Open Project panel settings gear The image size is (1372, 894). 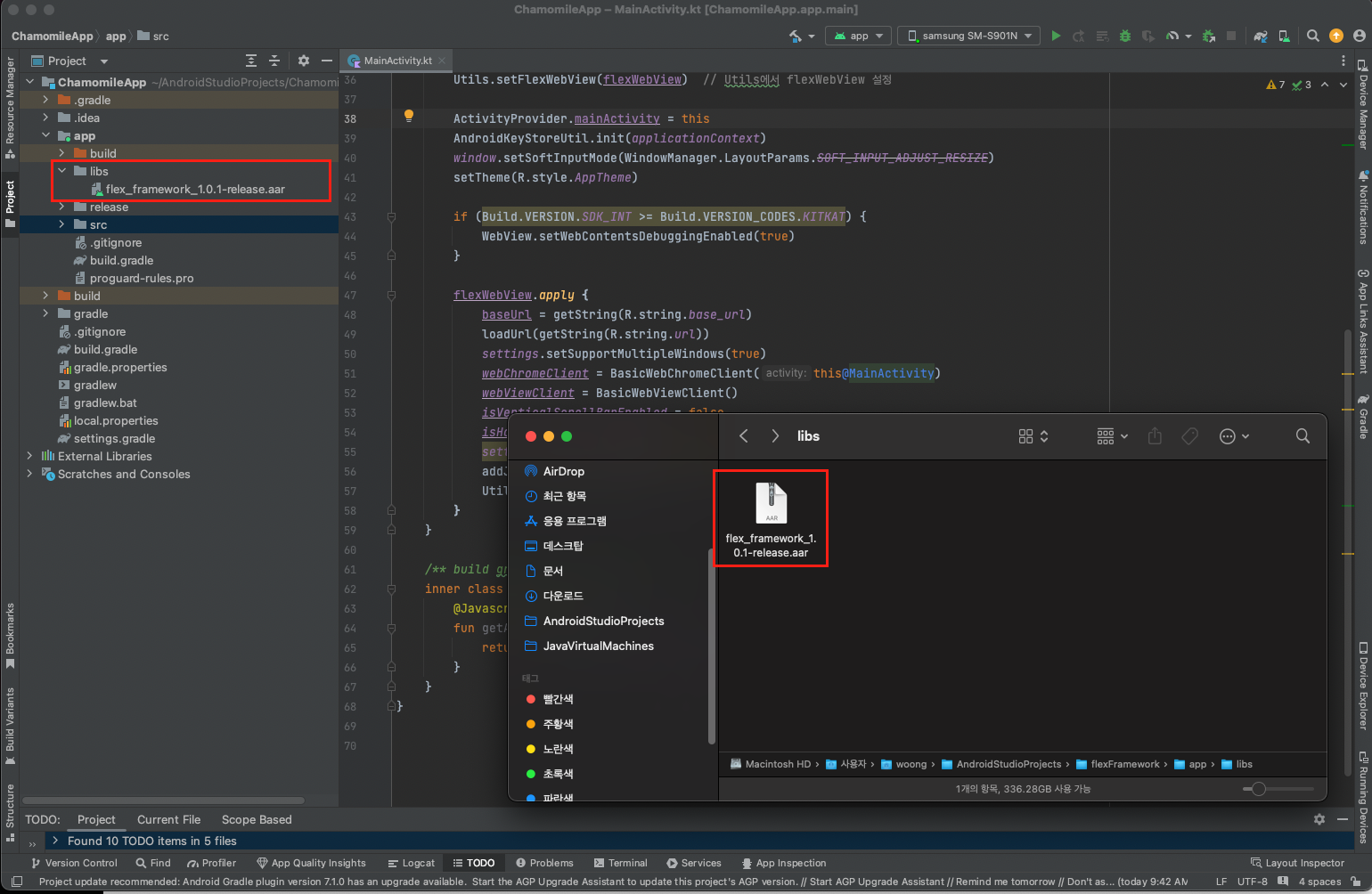pyautogui.click(x=304, y=61)
